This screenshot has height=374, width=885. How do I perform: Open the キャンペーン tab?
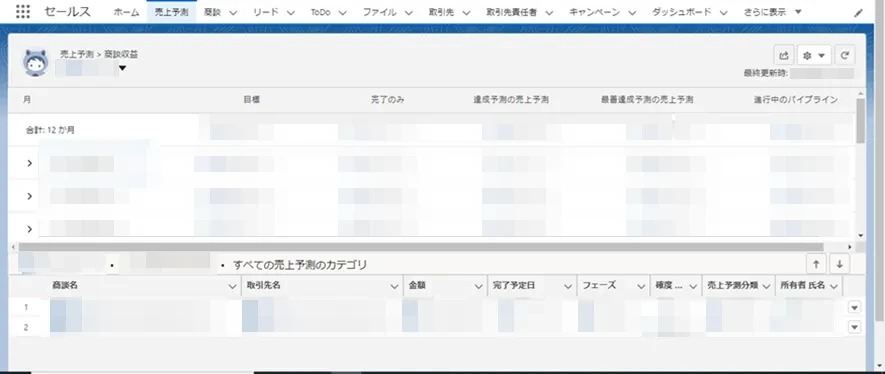point(594,12)
